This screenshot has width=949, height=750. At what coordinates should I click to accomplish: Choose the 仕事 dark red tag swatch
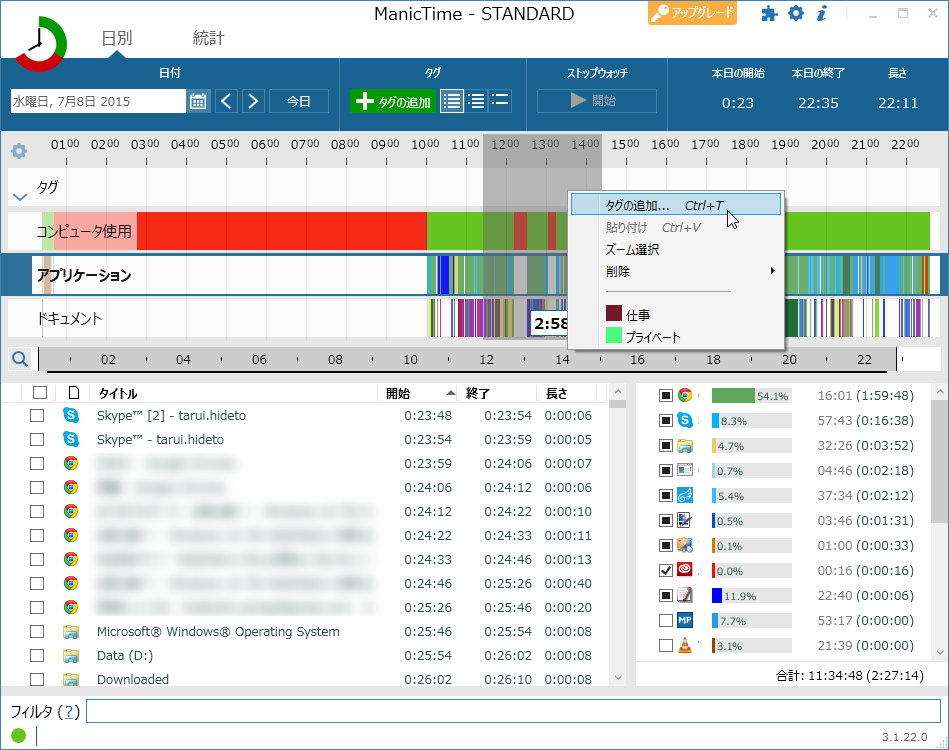tap(614, 314)
